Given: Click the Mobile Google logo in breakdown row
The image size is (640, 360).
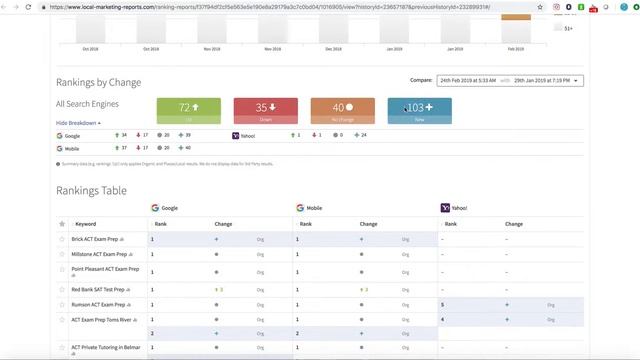Looking at the screenshot, I should point(60,149).
